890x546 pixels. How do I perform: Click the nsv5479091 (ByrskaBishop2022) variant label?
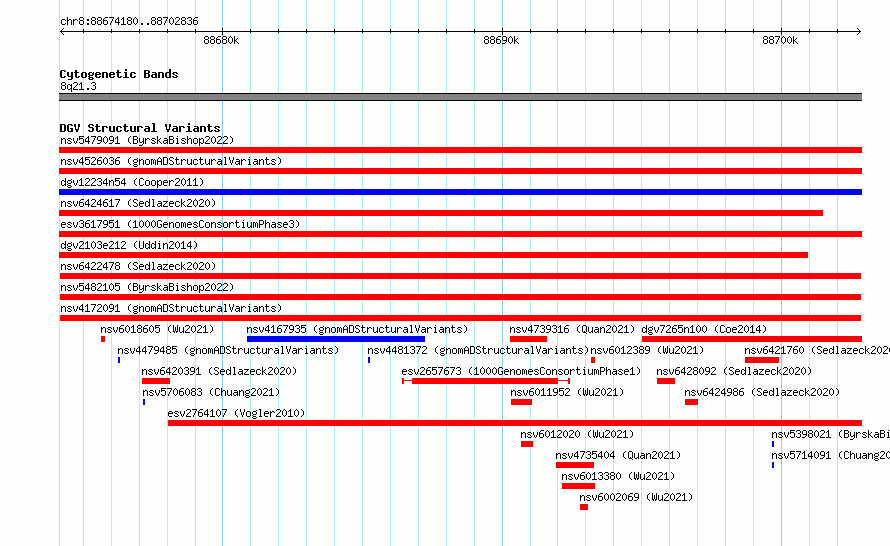pos(147,140)
